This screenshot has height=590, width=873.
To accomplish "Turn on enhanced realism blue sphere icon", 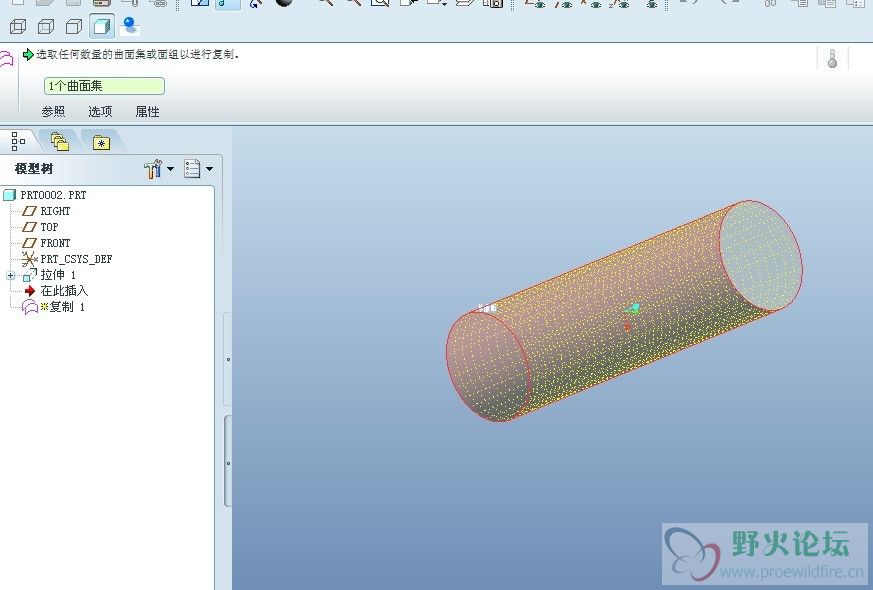I will (x=130, y=26).
